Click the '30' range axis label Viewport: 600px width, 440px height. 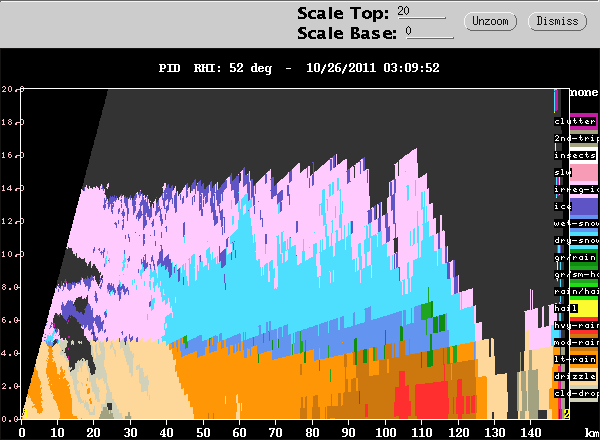(130, 433)
